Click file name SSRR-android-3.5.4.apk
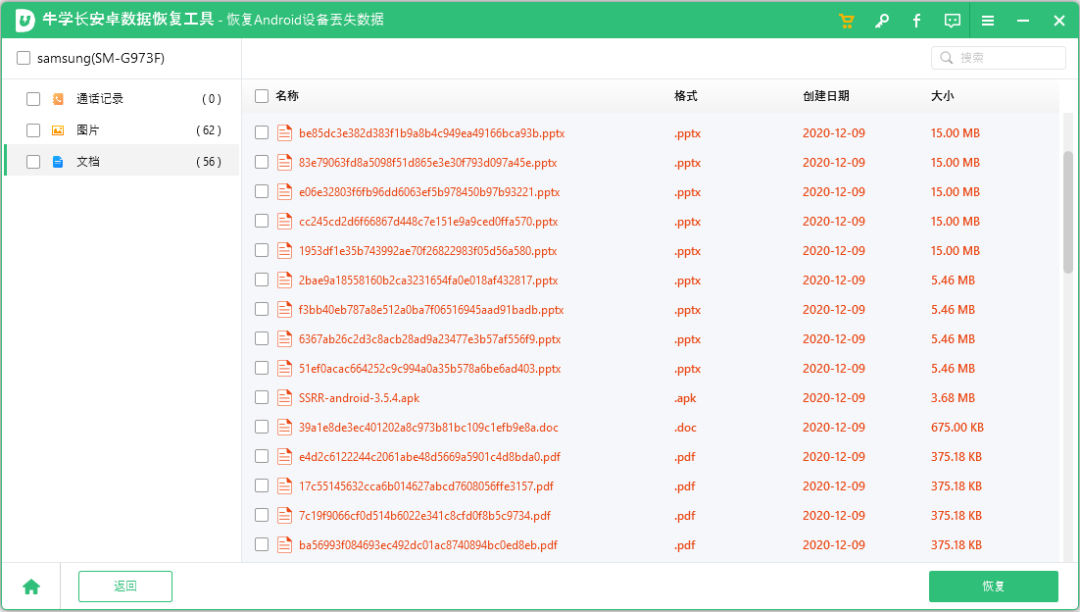This screenshot has height=612, width=1080. click(x=359, y=398)
